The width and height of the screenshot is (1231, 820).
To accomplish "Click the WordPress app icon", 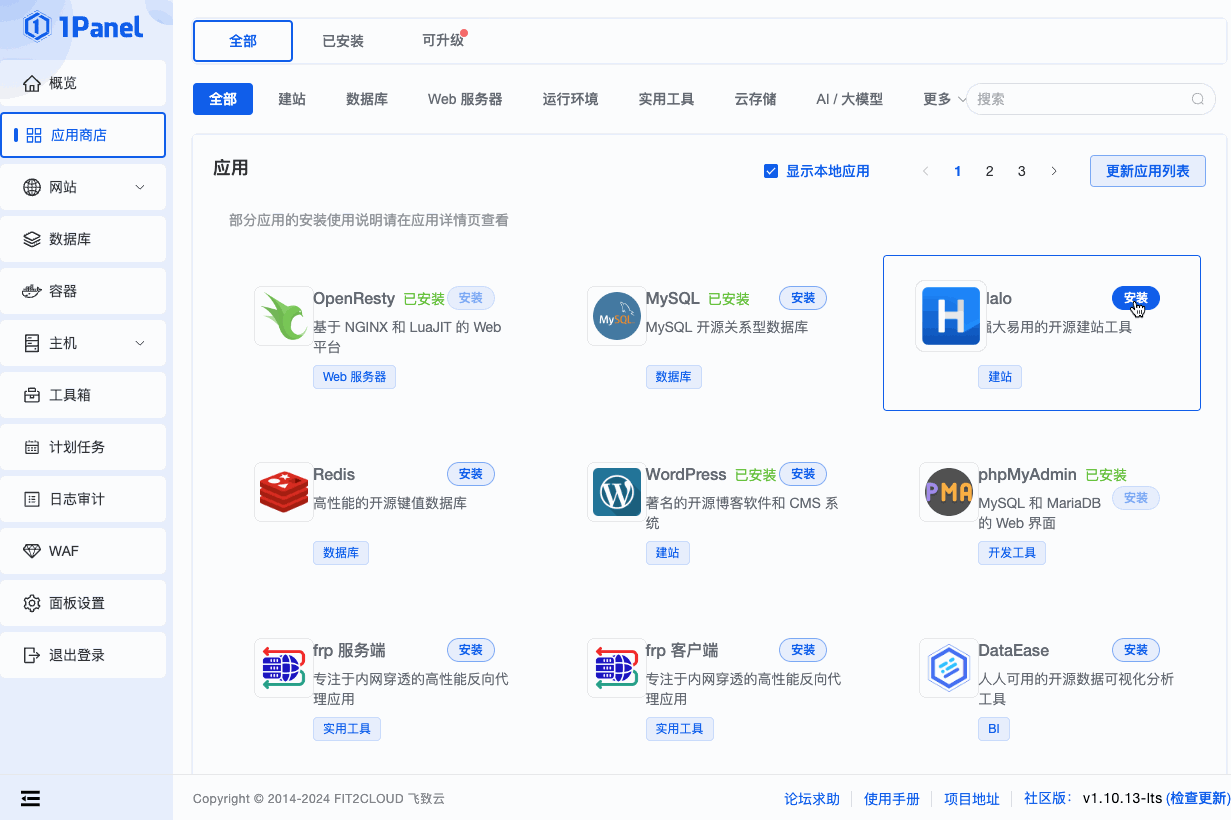I will click(x=617, y=492).
